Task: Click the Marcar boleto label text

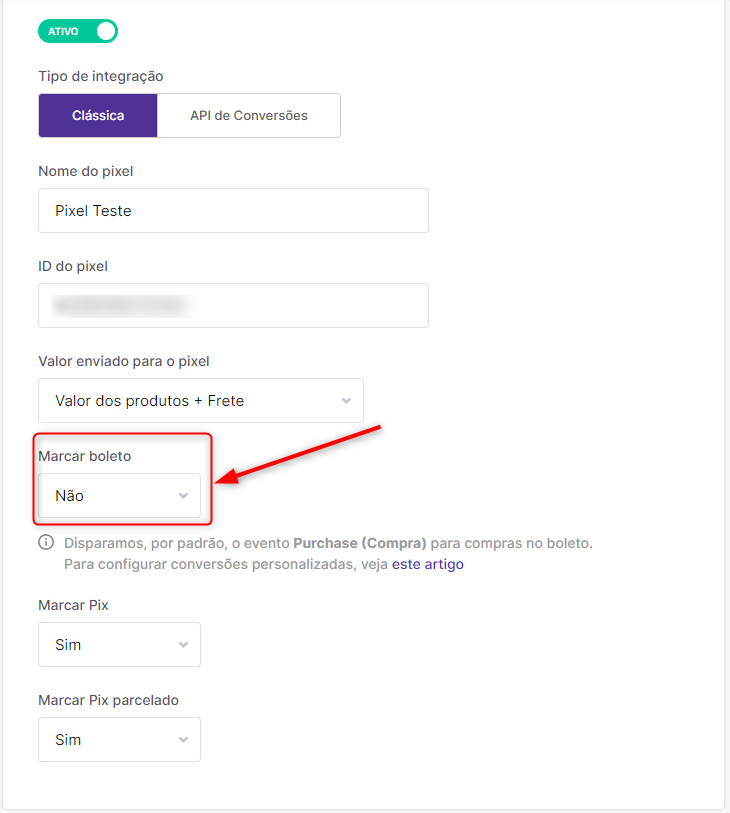Action: [85, 456]
